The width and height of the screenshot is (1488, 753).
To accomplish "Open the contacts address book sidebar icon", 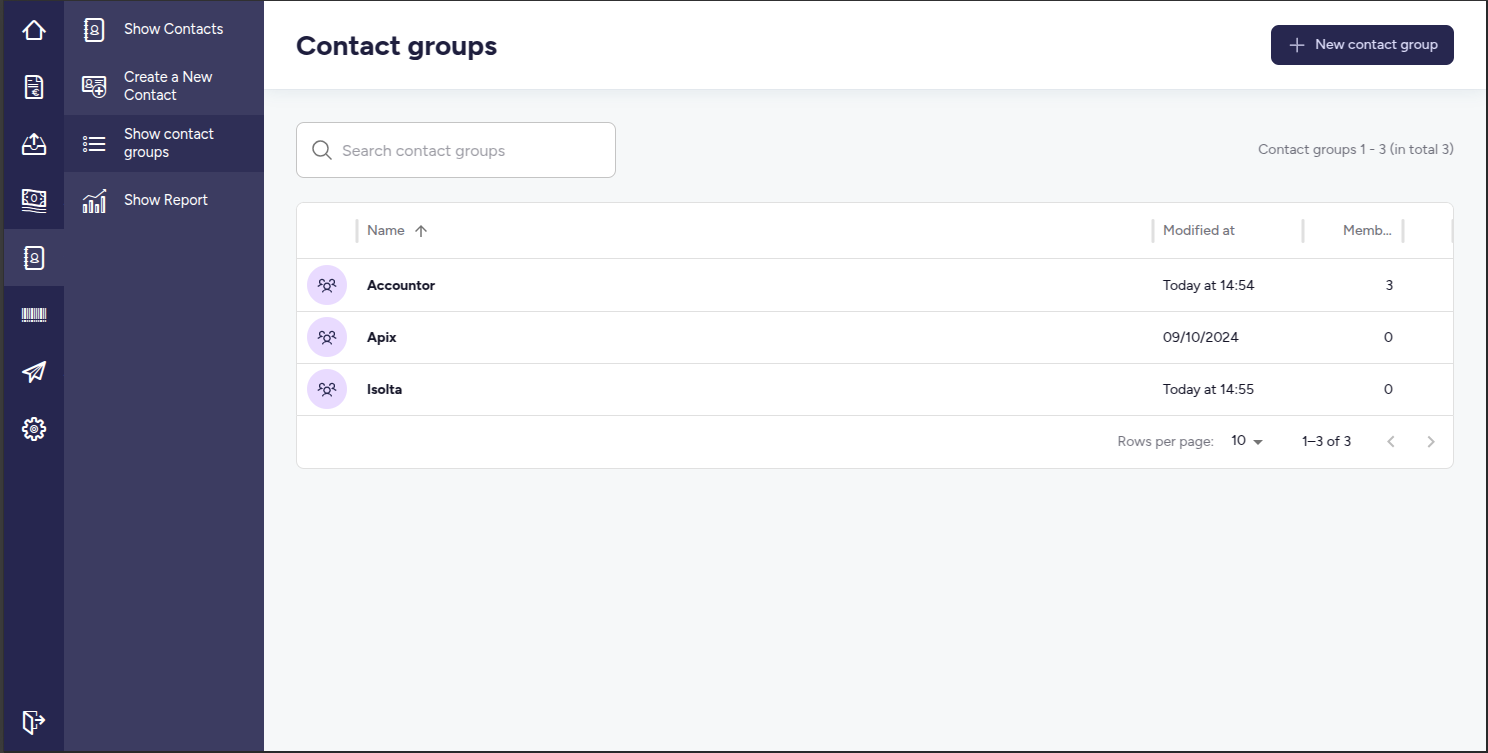I will coord(34,258).
